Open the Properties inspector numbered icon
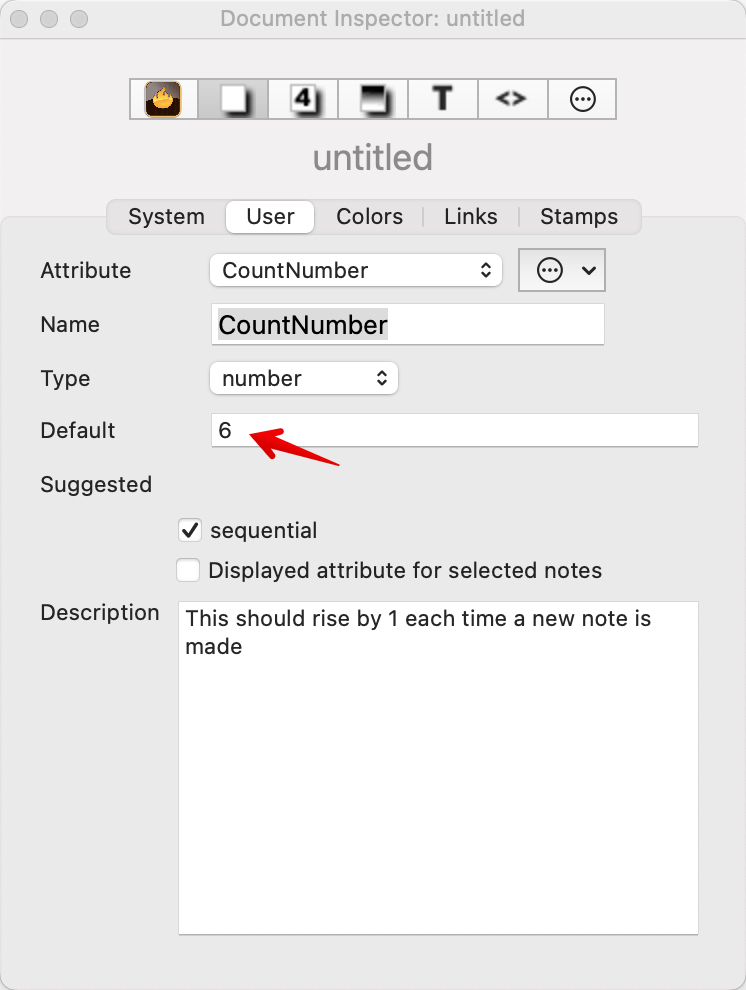Viewport: 746px width, 990px height. point(303,99)
